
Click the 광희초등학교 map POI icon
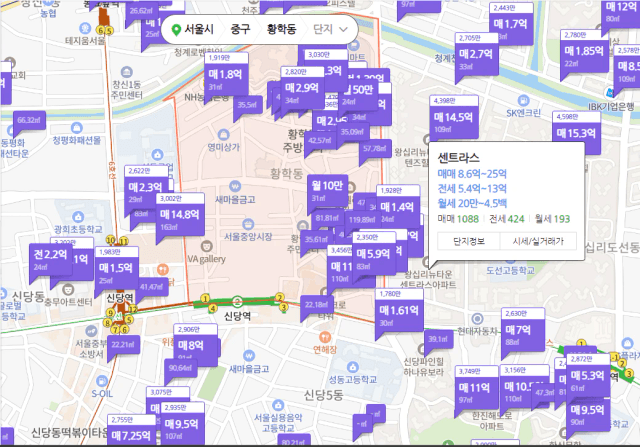pos(78,217)
